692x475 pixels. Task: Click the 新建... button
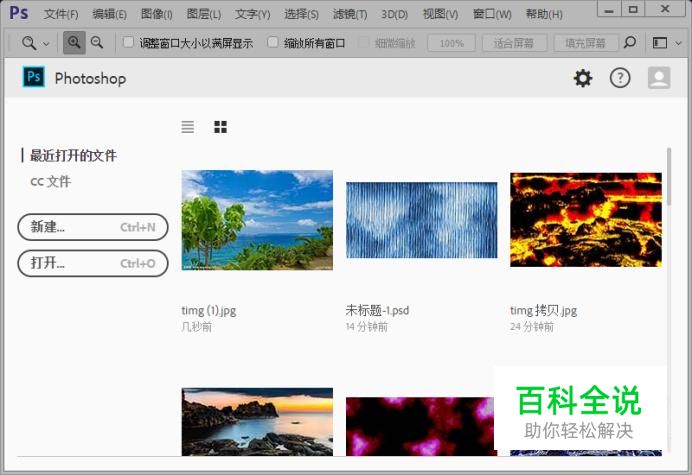pos(93,227)
